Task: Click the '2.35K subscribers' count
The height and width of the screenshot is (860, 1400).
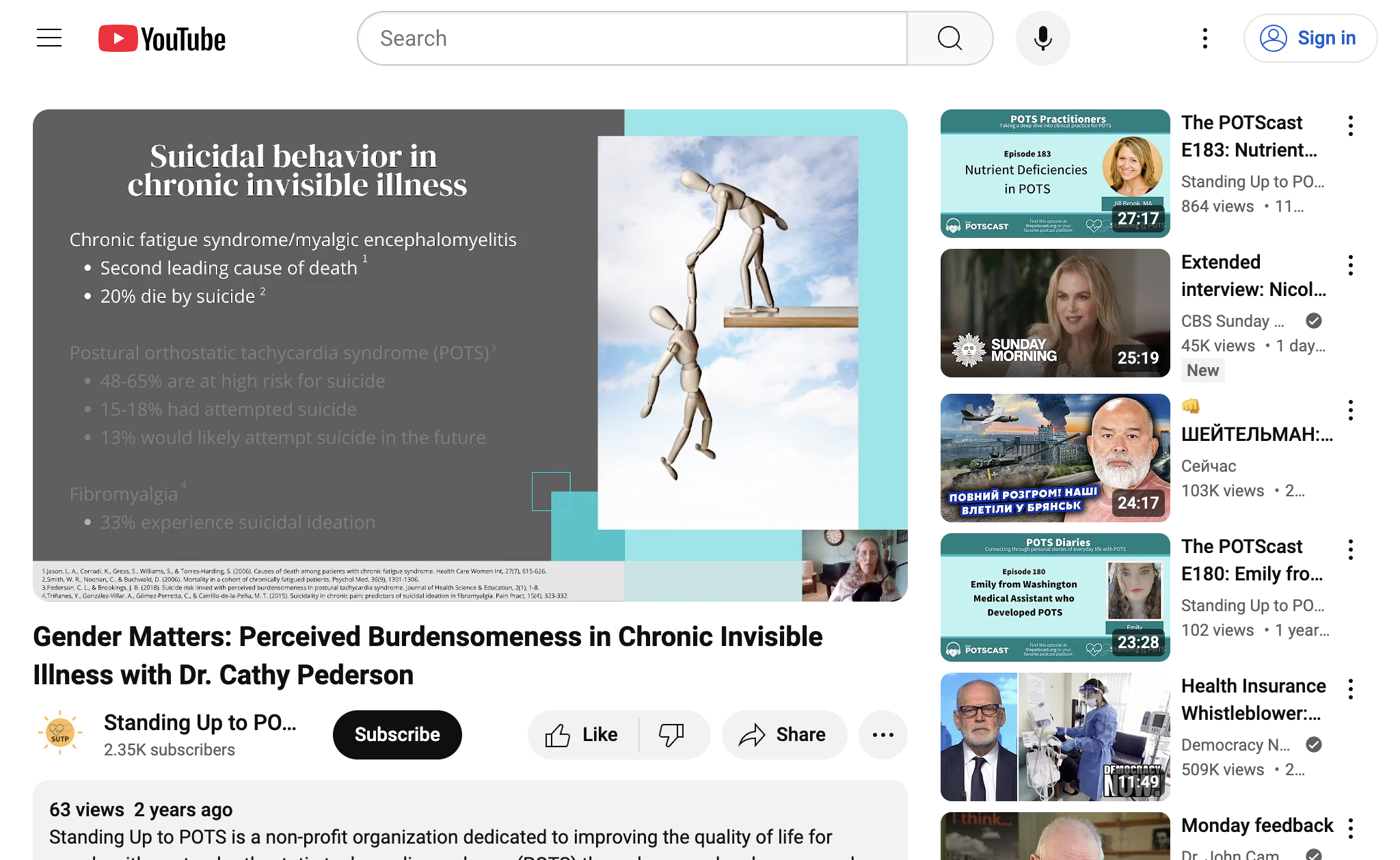Action: click(x=170, y=750)
